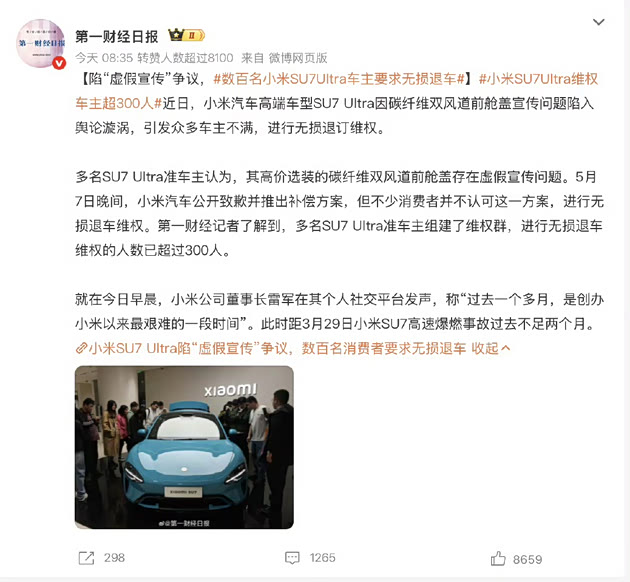Click the link chain icon before the article title
The image size is (630, 582).
pyautogui.click(x=82, y=348)
